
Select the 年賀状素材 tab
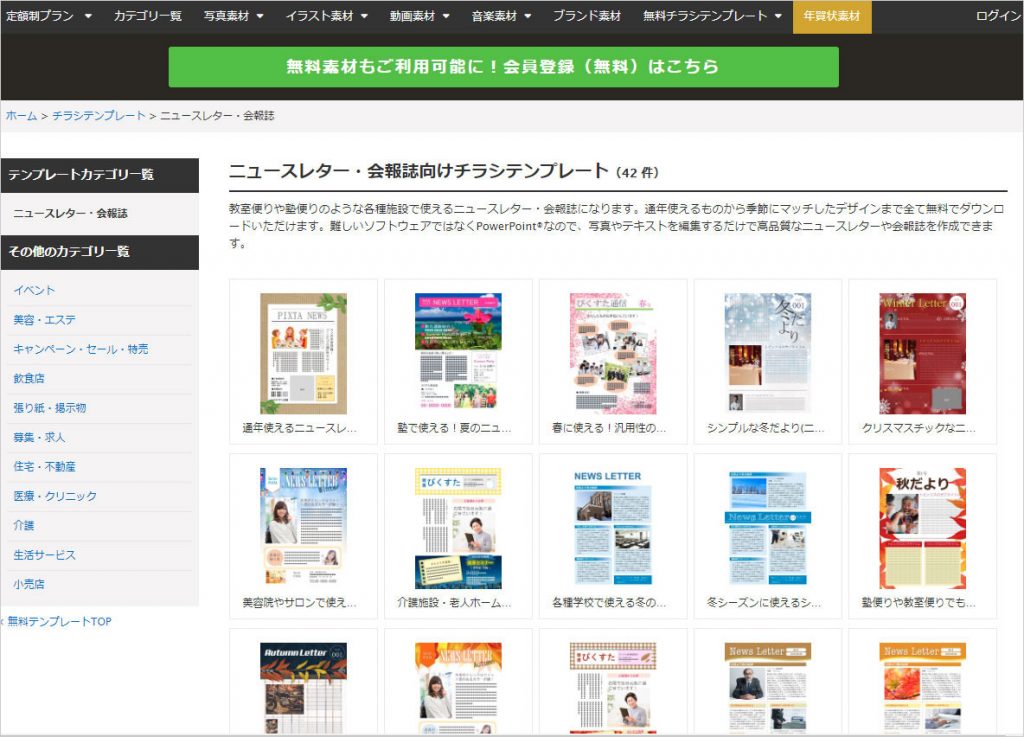831,16
